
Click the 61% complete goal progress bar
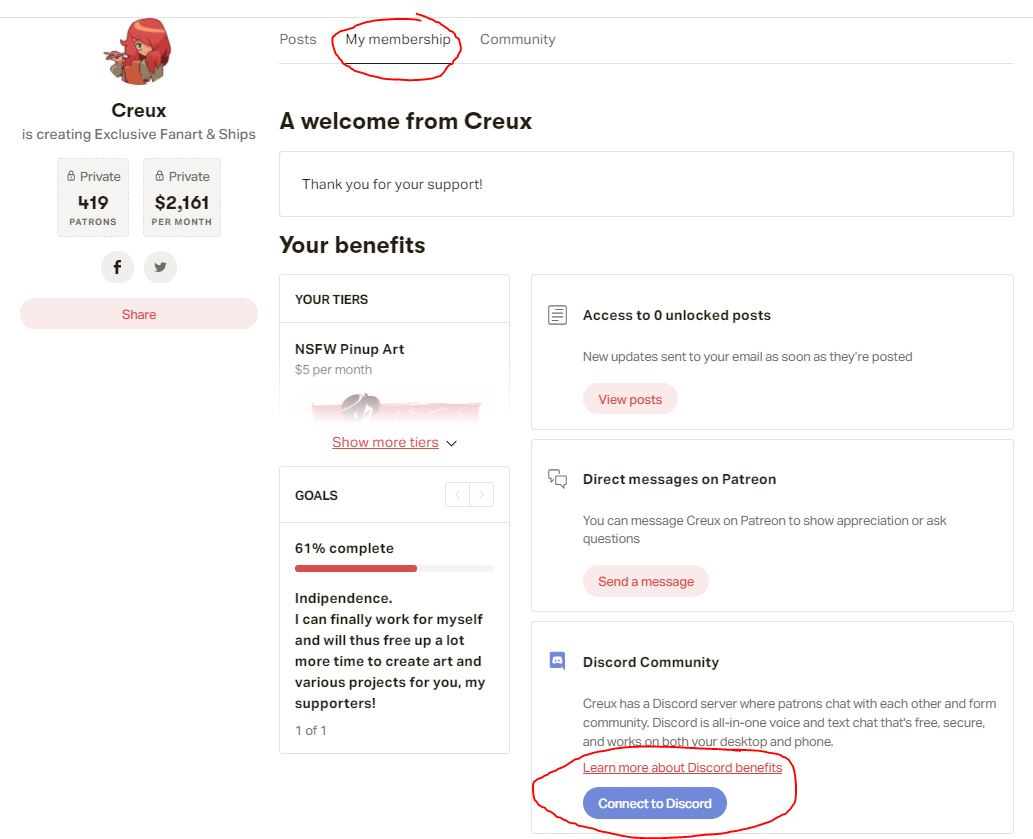(x=394, y=568)
